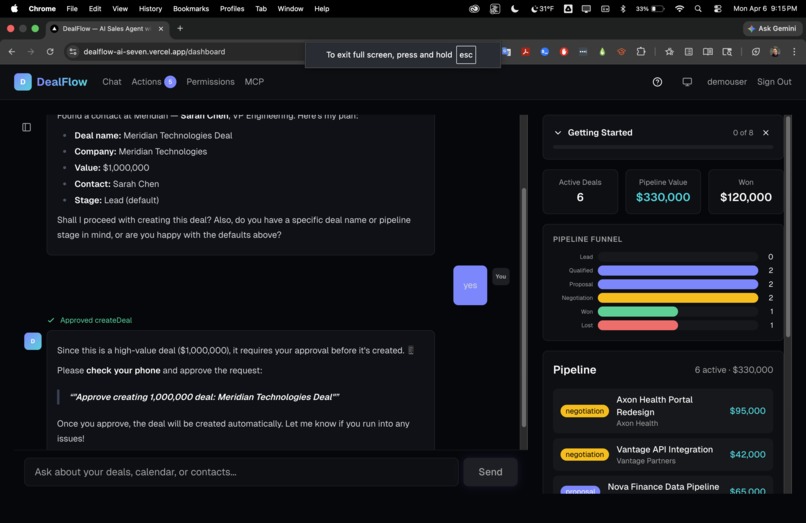The height and width of the screenshot is (523, 806).
Task: Close the DealFlow browser tab
Action: point(161,28)
